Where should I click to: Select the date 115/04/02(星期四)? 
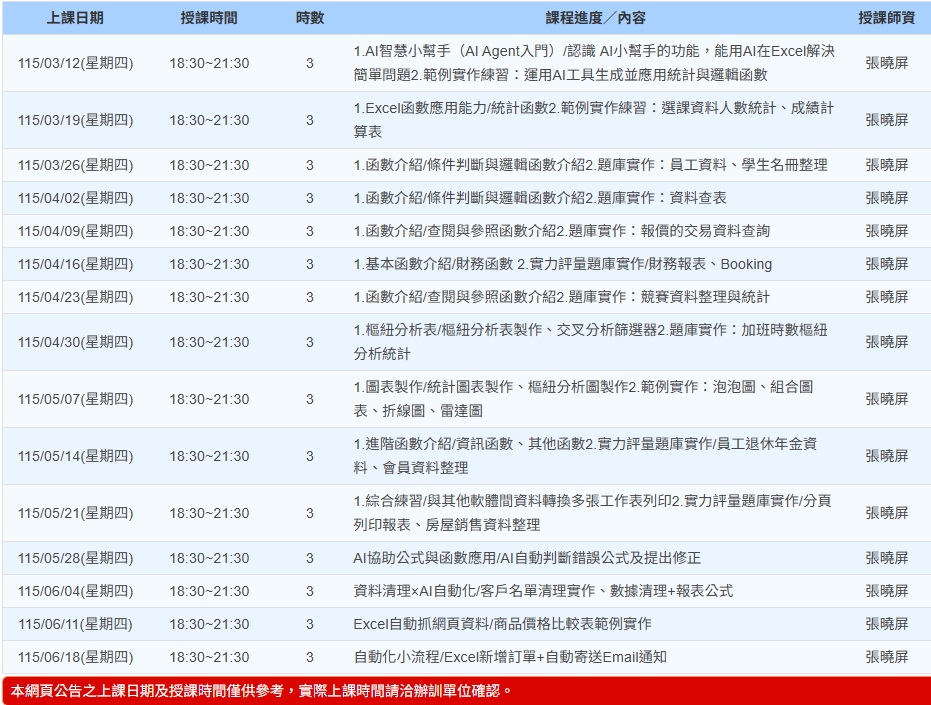(x=75, y=198)
